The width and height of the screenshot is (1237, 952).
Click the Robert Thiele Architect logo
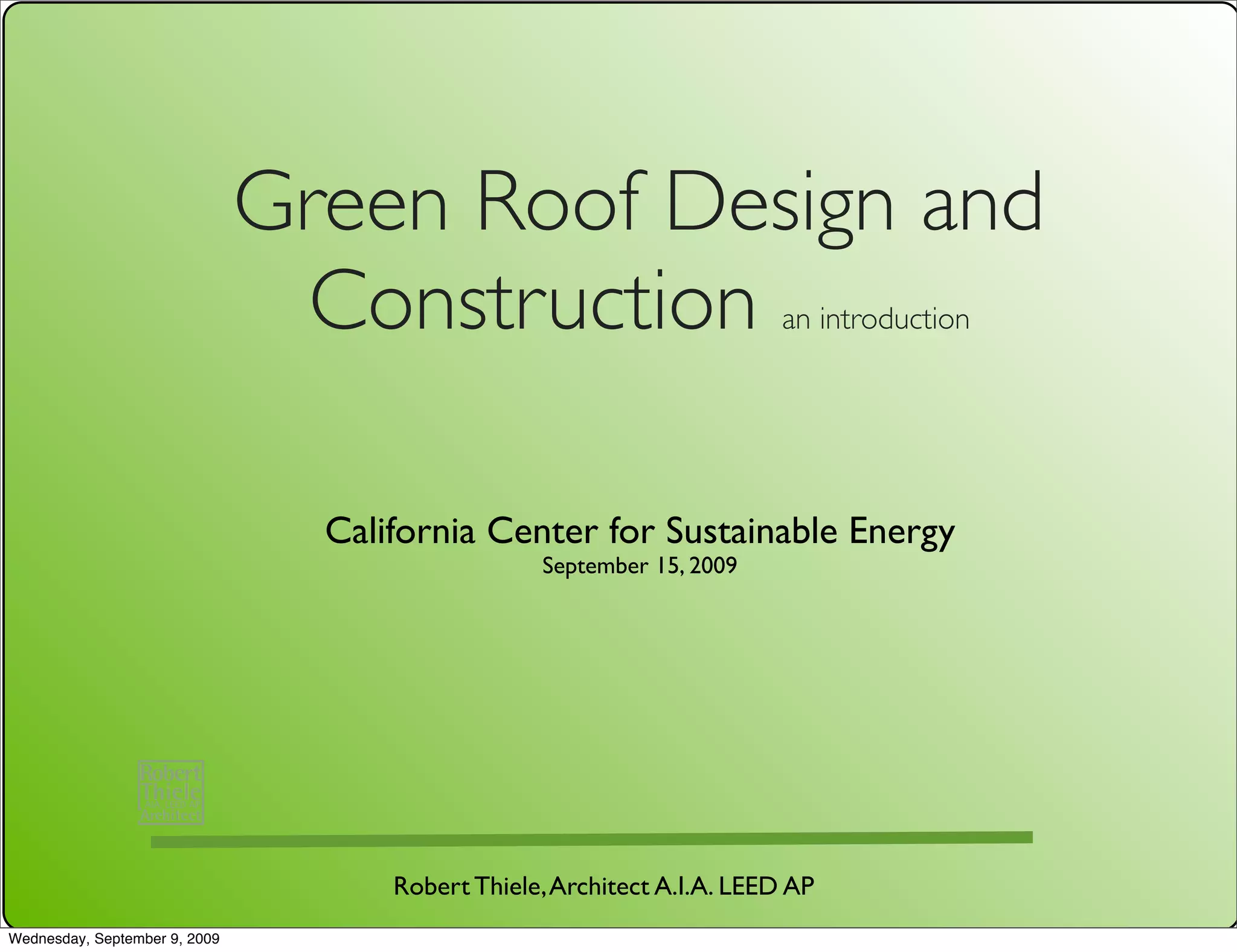[171, 792]
